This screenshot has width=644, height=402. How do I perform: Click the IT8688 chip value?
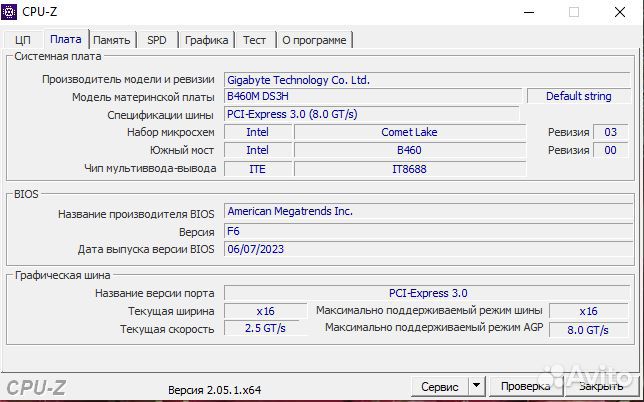pos(409,169)
